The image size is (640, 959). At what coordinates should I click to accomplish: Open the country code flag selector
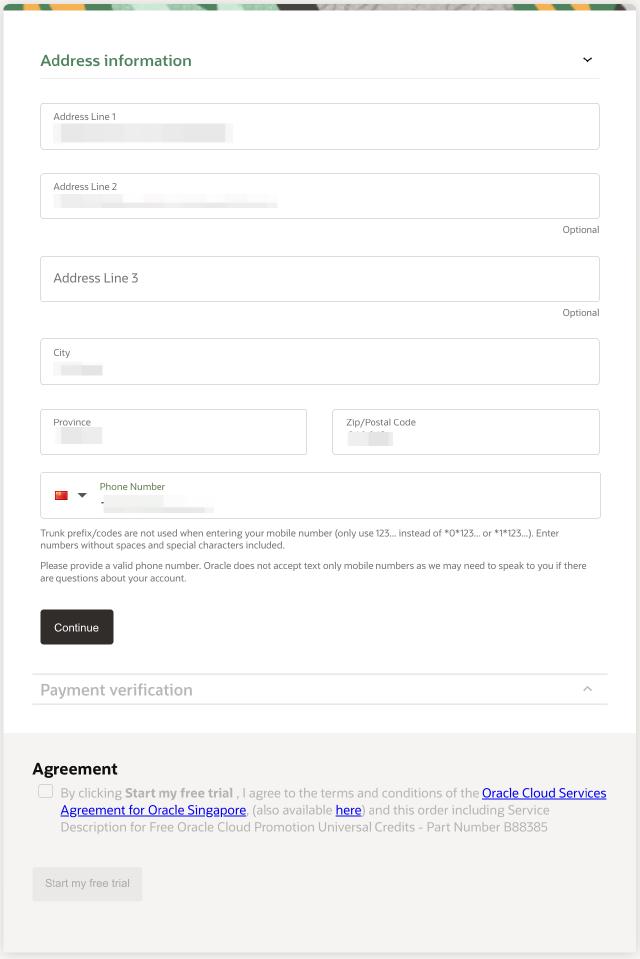[60, 494]
